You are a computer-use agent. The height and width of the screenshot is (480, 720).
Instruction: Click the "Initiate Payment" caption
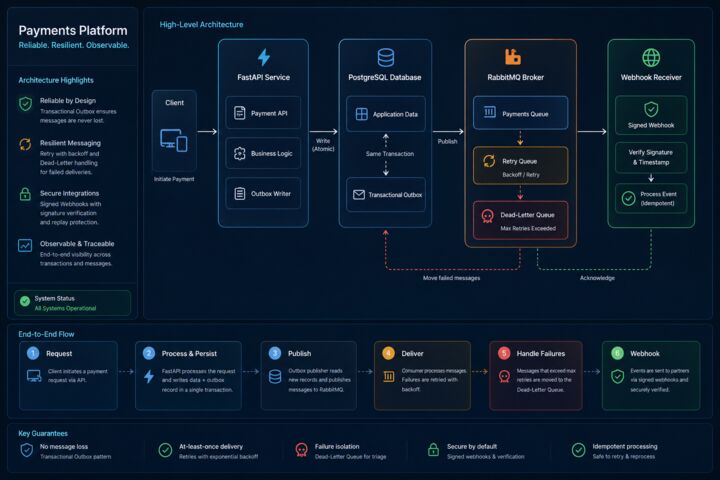[x=174, y=179]
